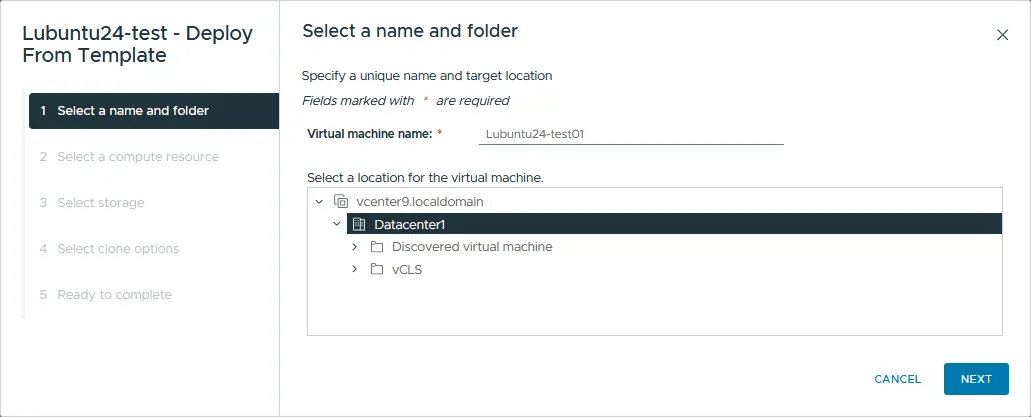Focus the Virtual machine name field
Viewport: 1031px width, 417px height.
point(631,134)
